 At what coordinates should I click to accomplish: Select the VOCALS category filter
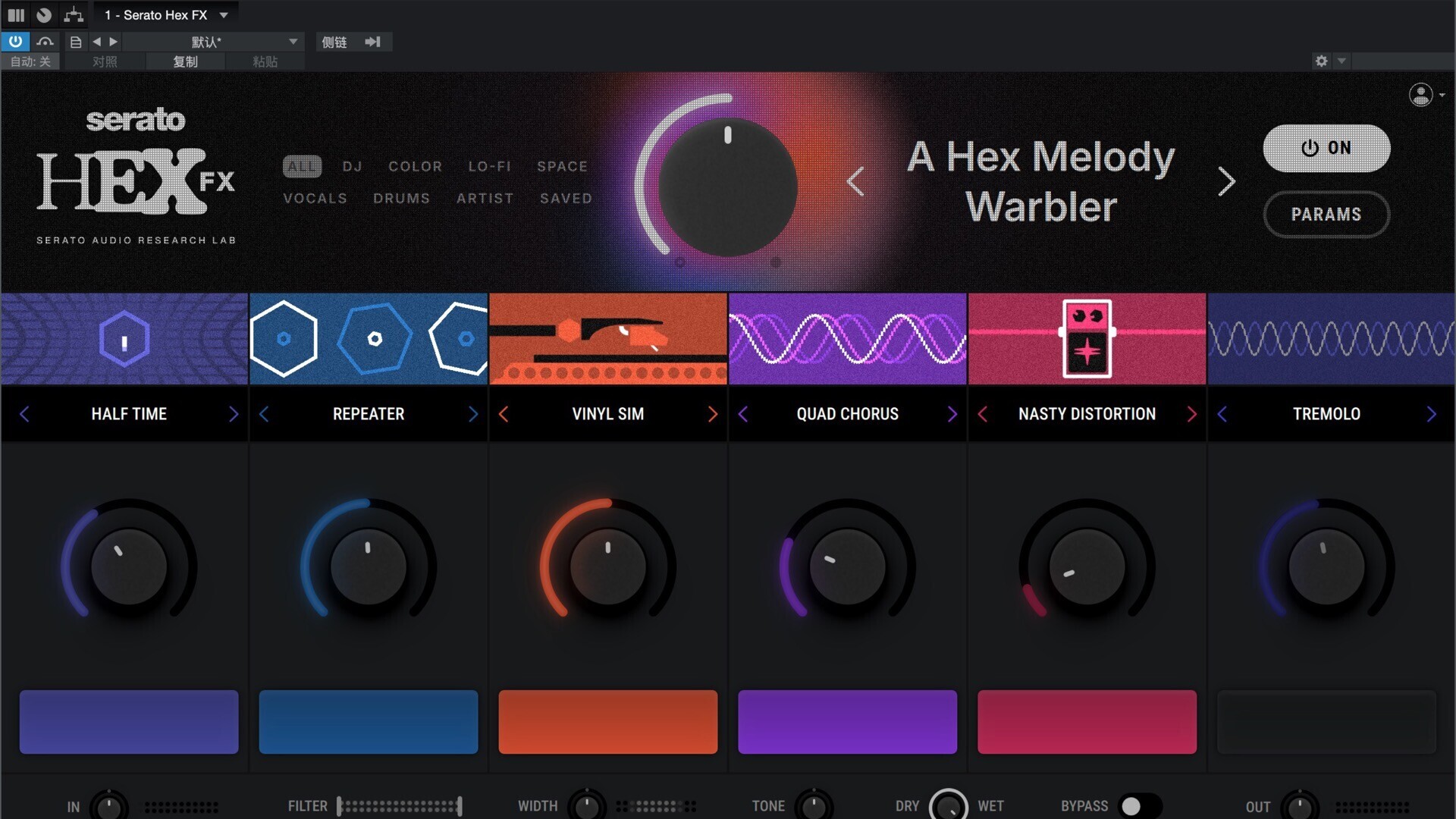315,198
